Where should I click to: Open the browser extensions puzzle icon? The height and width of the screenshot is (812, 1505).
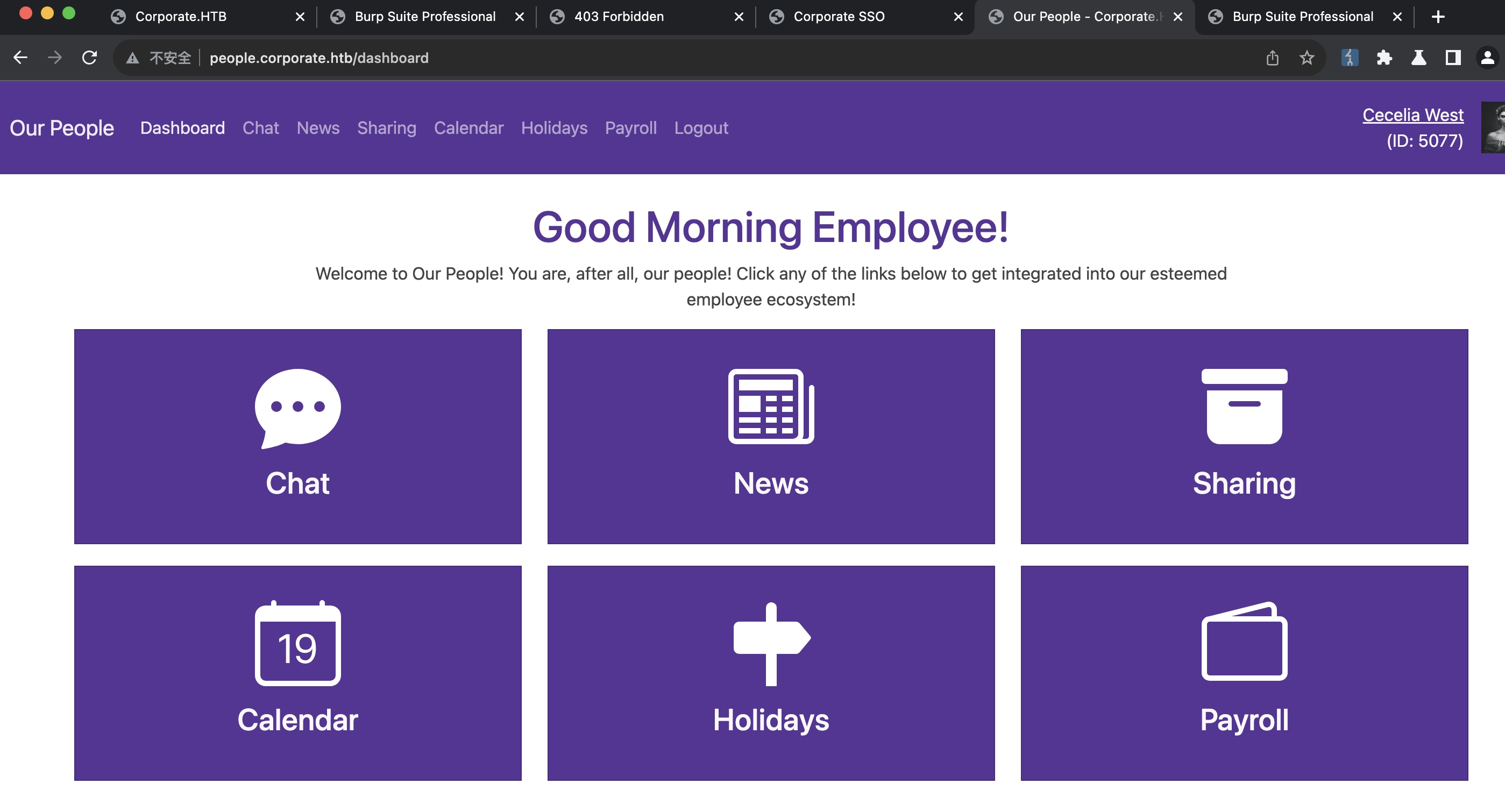[x=1383, y=58]
